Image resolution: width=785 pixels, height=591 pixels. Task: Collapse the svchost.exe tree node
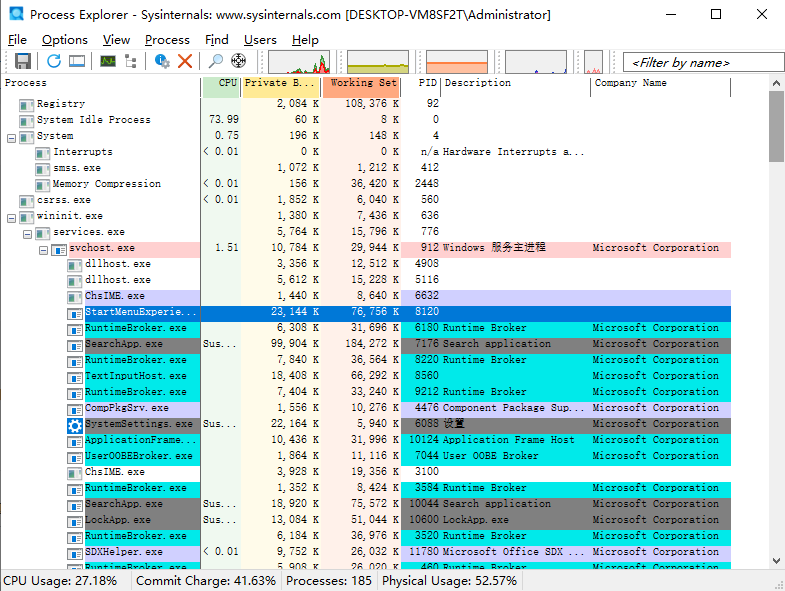tap(44, 250)
